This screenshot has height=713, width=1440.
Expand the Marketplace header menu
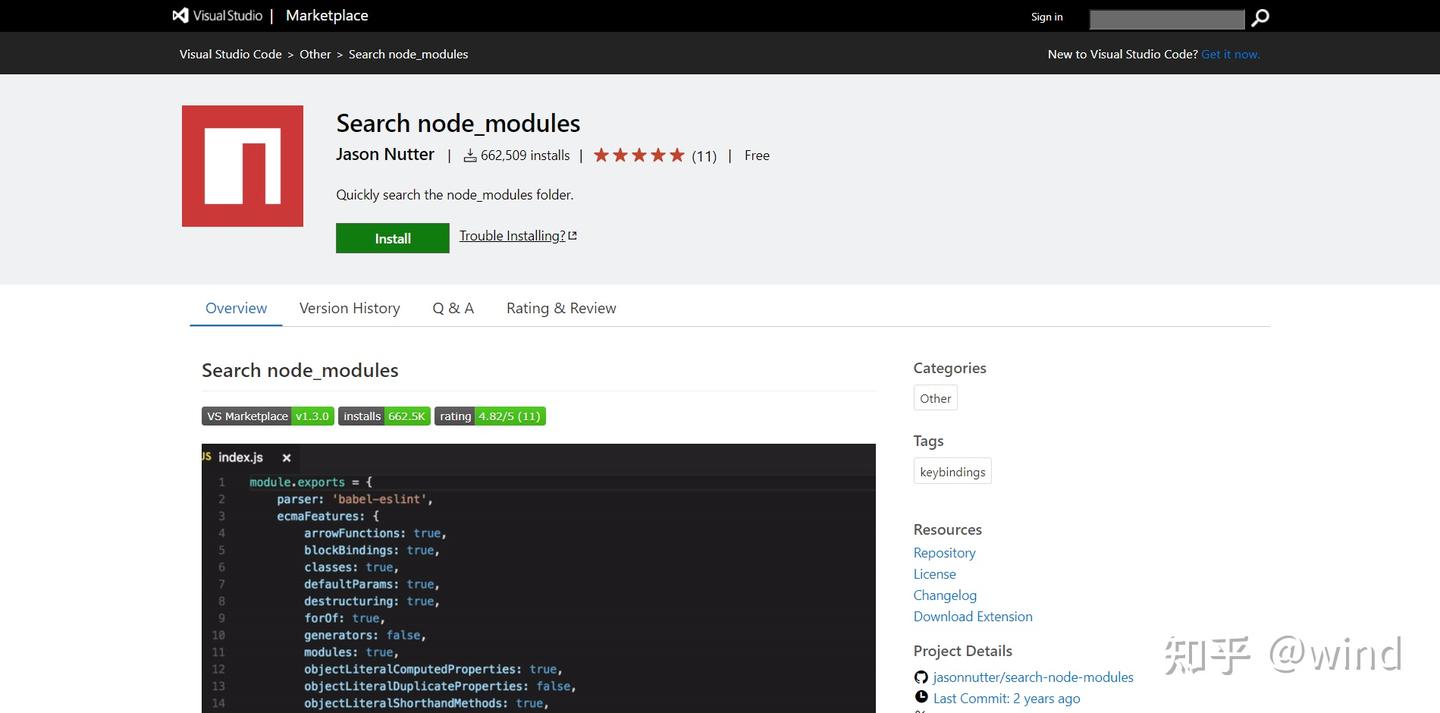pos(326,15)
